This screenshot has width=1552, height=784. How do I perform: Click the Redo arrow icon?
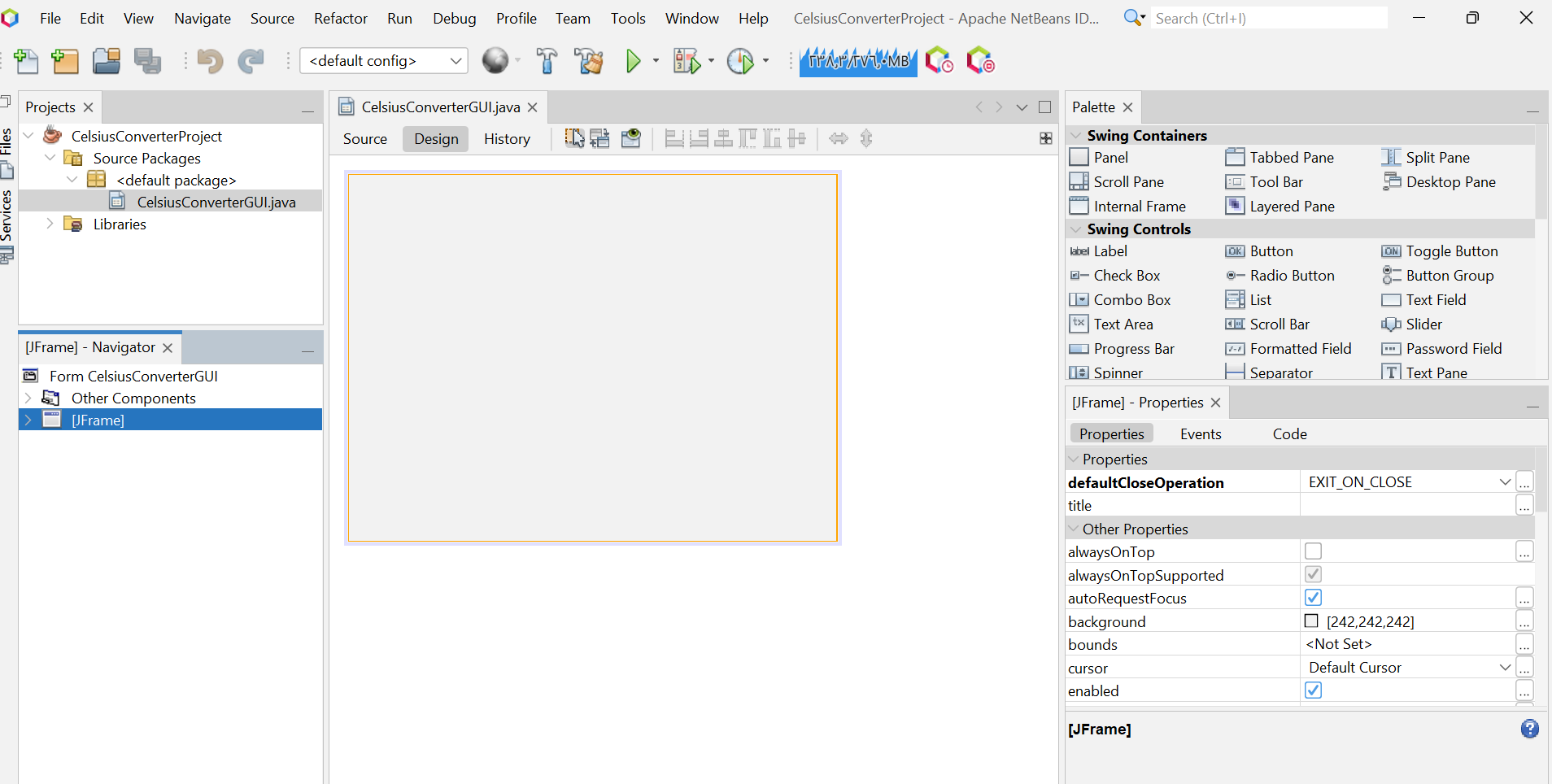(x=251, y=61)
